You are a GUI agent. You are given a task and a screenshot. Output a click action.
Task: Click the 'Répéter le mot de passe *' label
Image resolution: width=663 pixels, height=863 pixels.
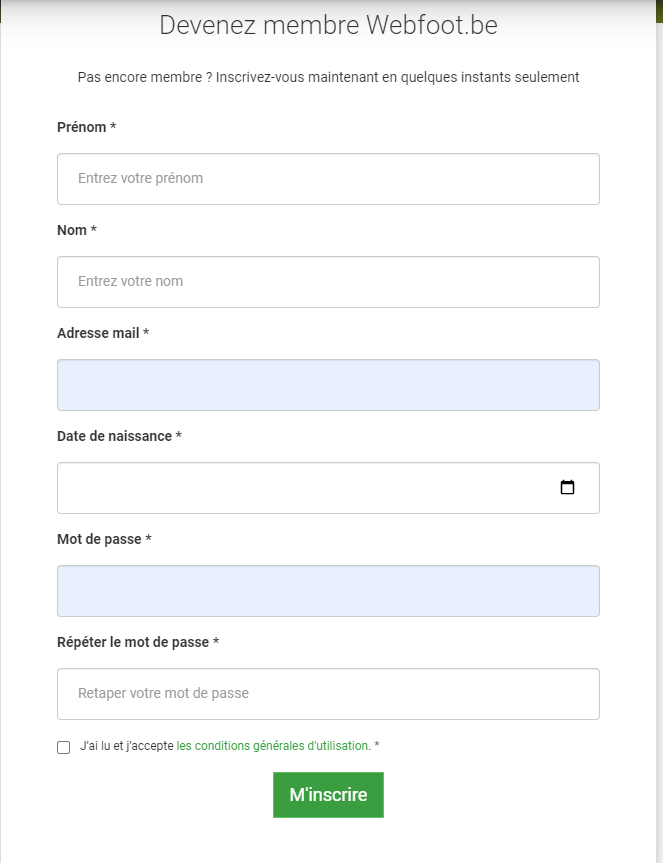point(138,642)
